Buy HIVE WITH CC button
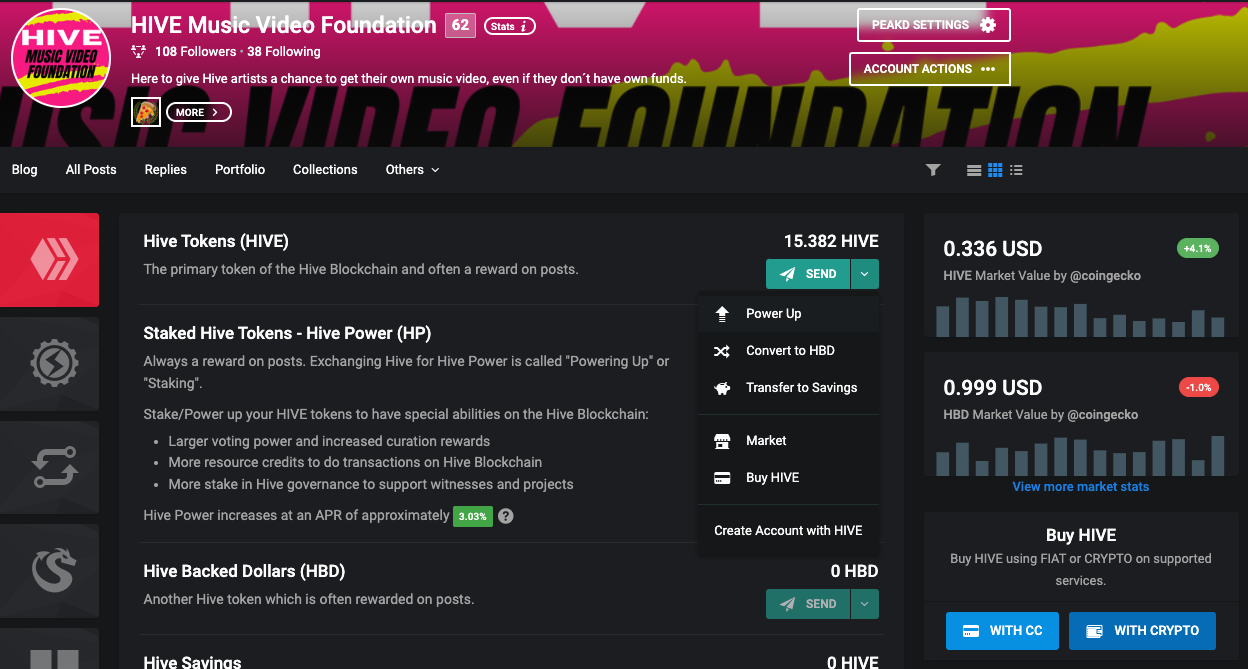The width and height of the screenshot is (1248, 669). pyautogui.click(x=1002, y=631)
